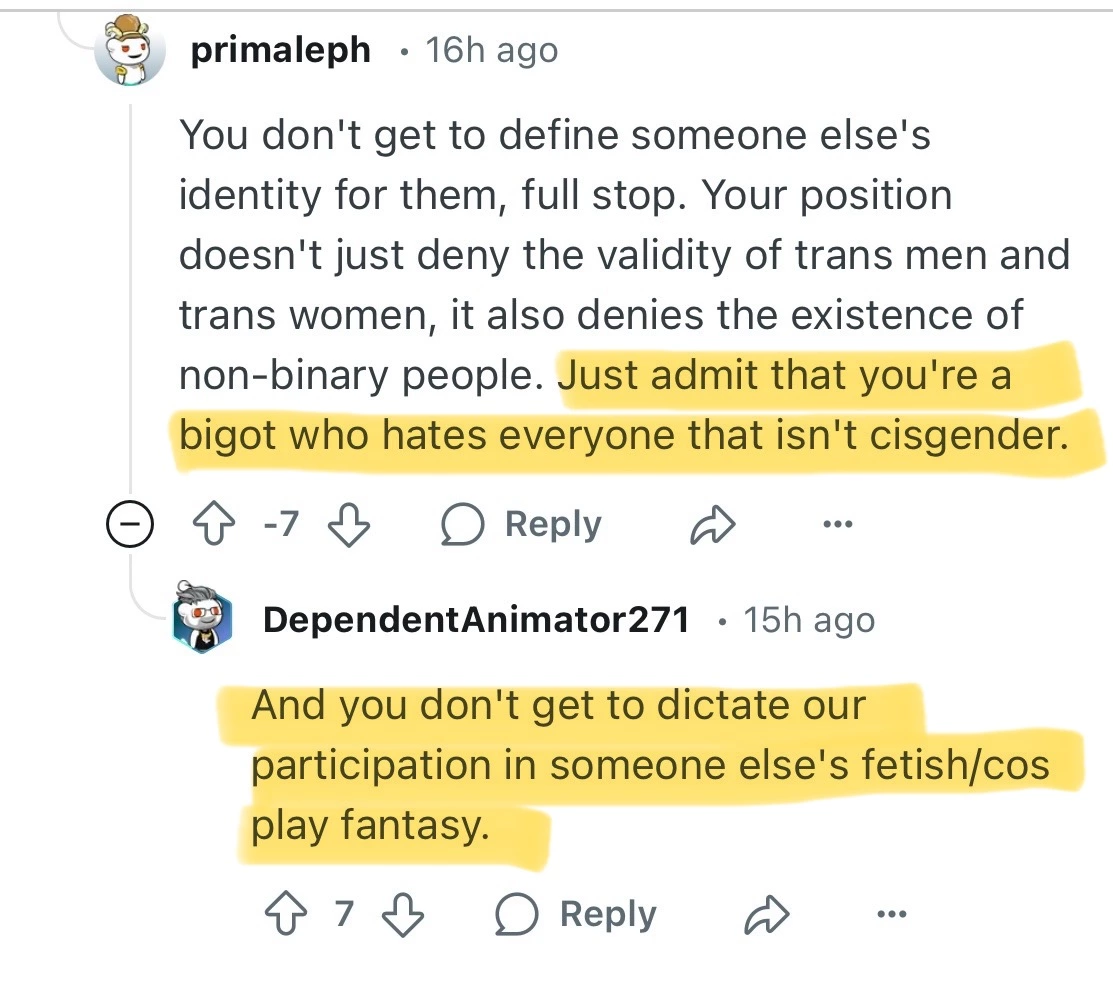Viewport: 1113px width, 982px height.
Task: Open more options on DependentAnimator271's reply
Action: coord(892,914)
